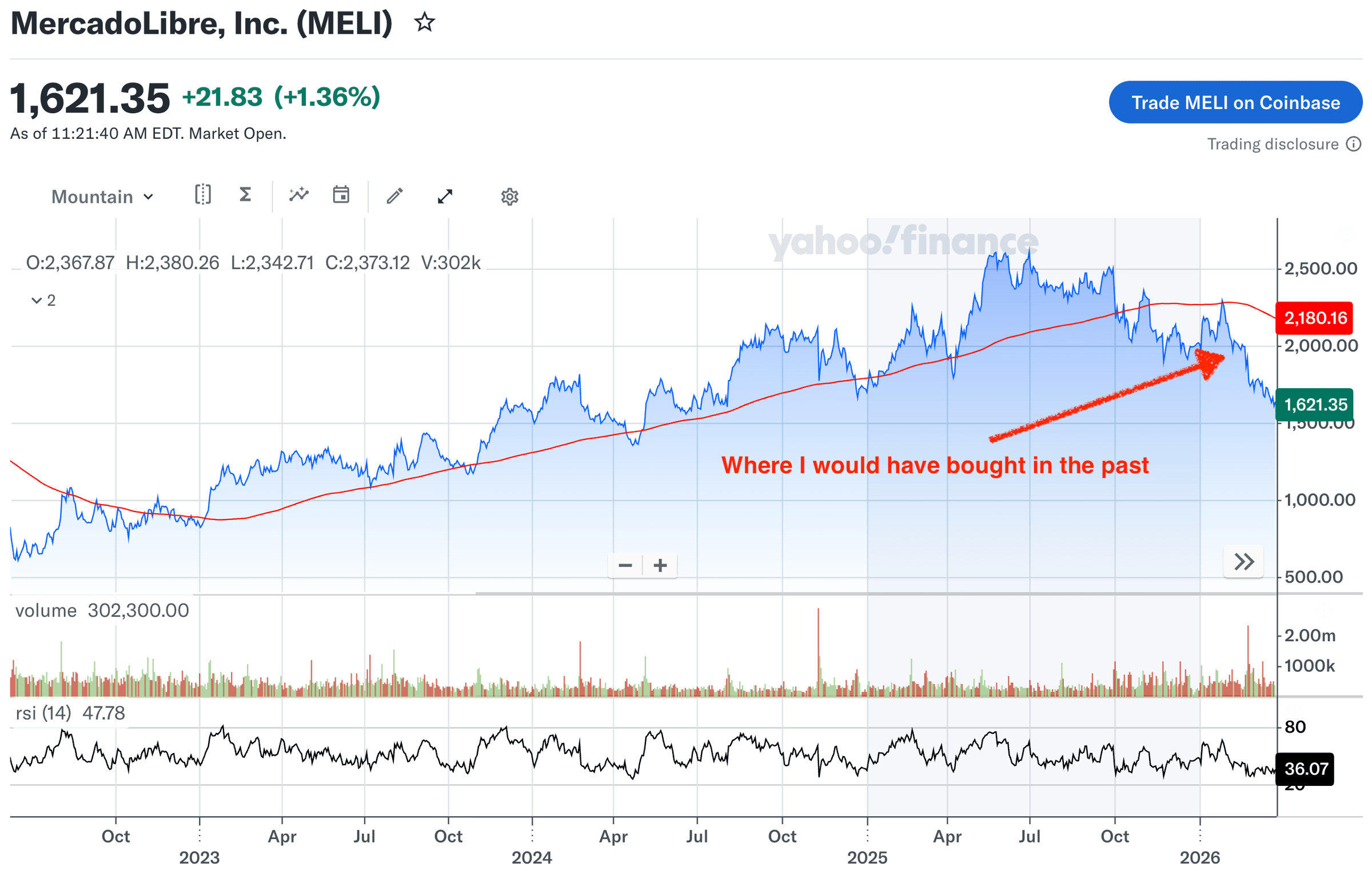Screen dimensions: 1372x871
Task: Click the rsi (14) panel label
Action: [43, 713]
